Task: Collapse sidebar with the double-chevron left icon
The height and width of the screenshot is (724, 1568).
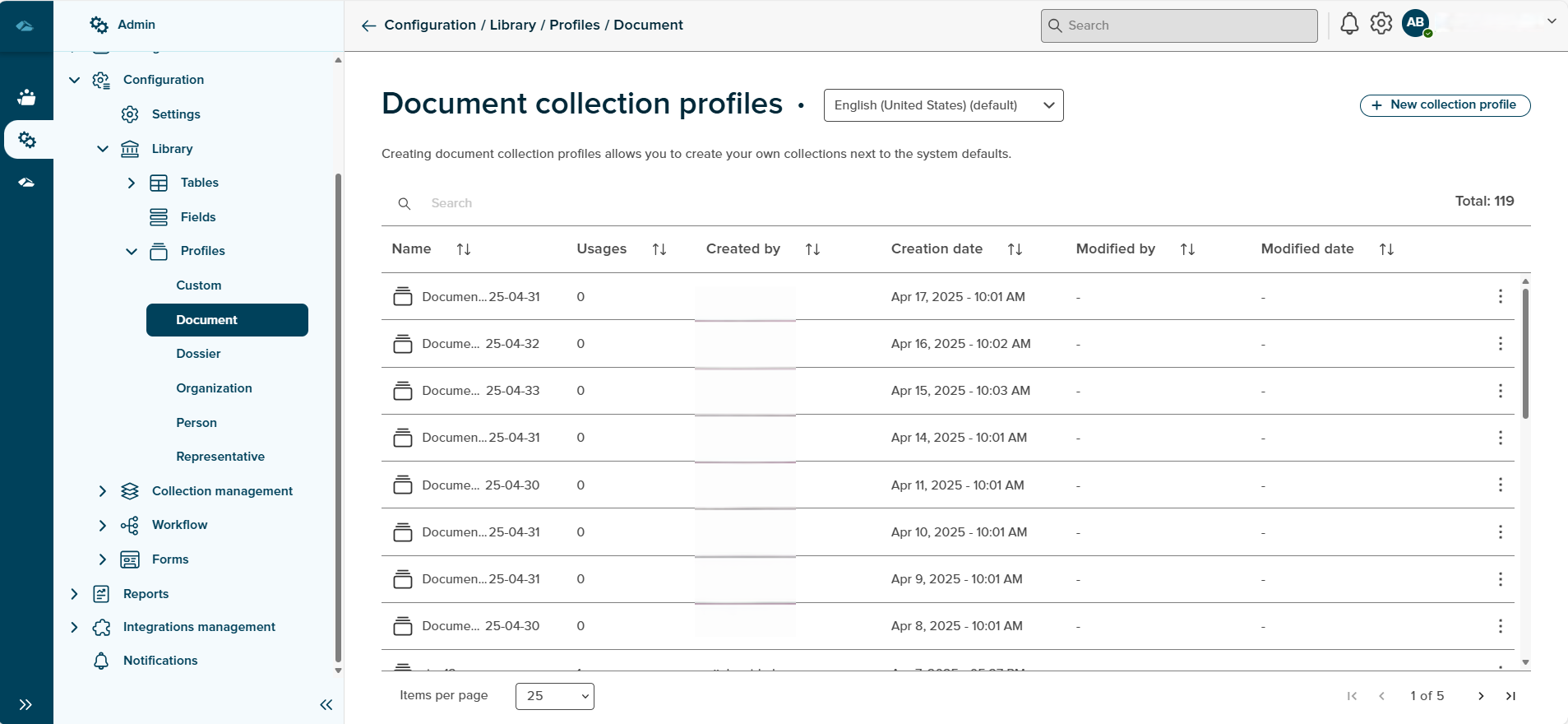Action: [326, 704]
